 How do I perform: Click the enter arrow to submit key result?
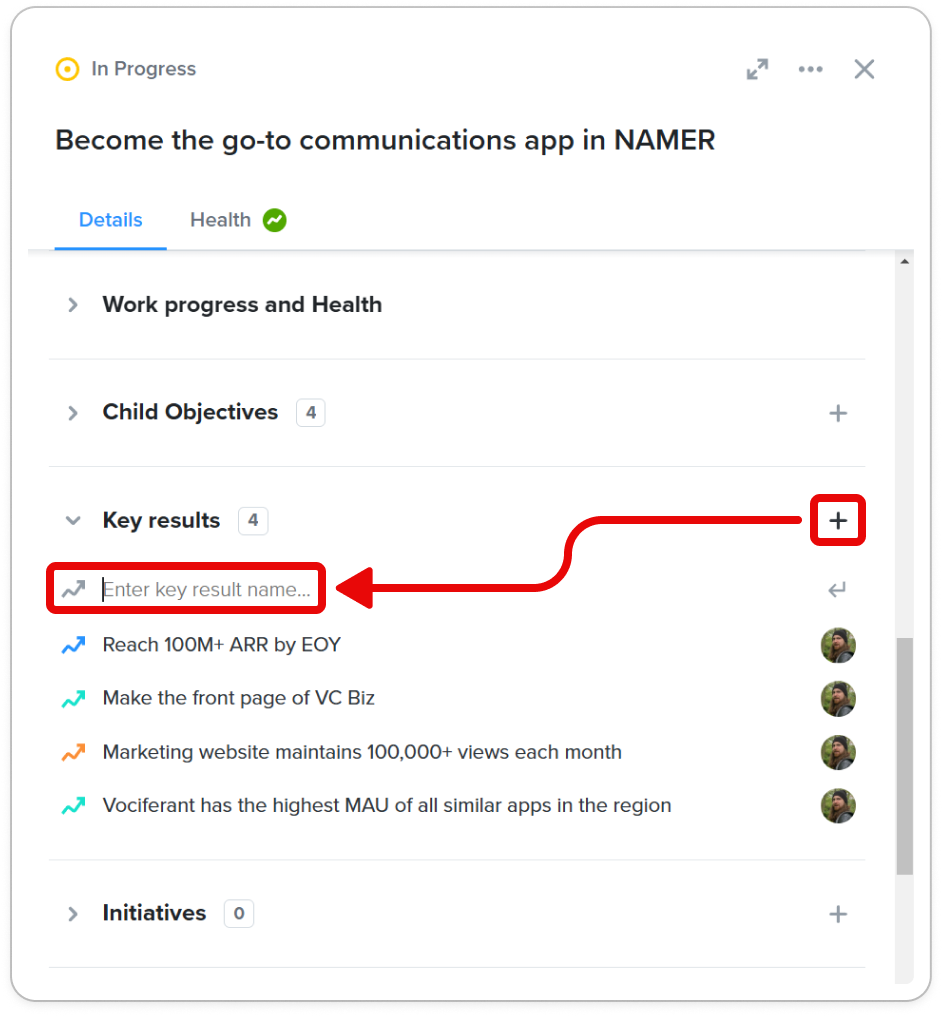pos(837,590)
